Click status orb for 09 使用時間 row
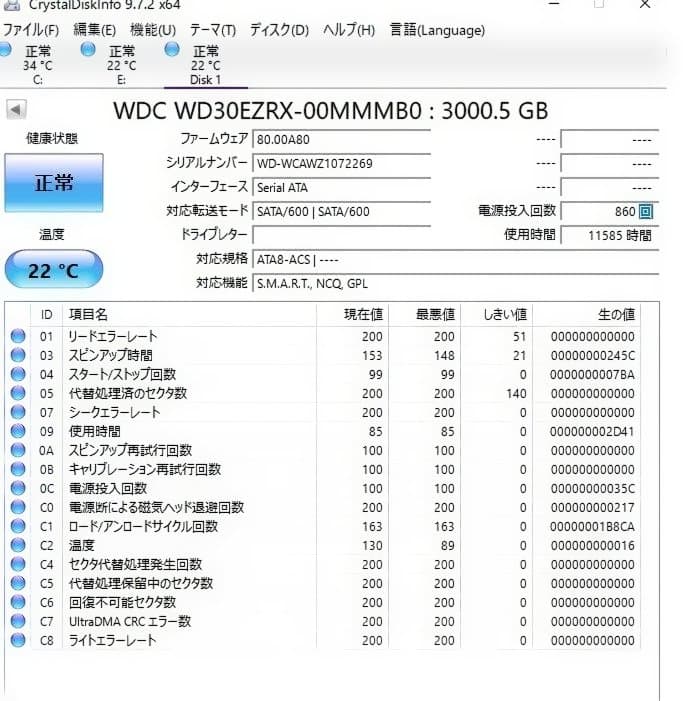 point(18,431)
